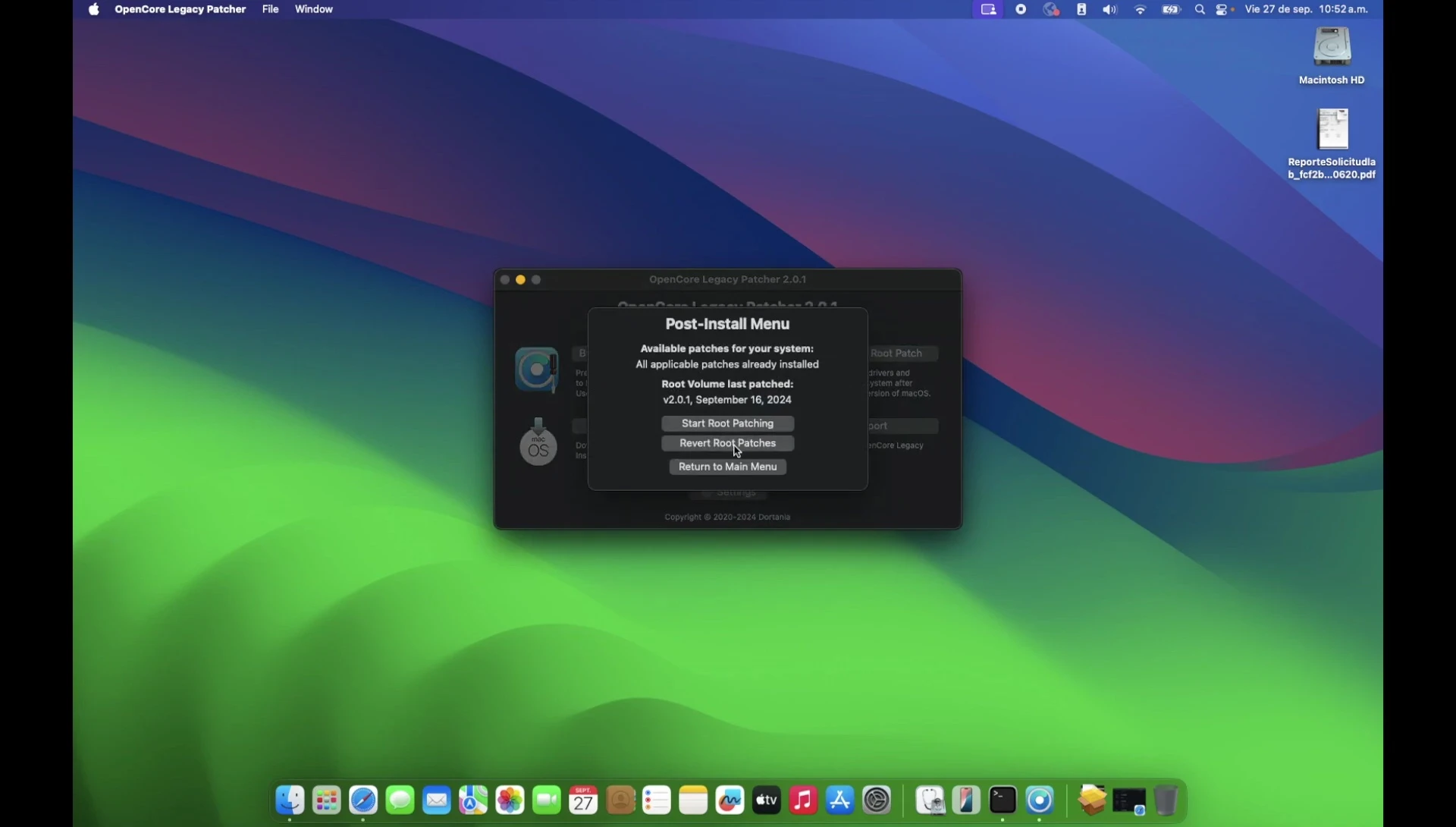Open Apple TV from the Dock

click(x=767, y=800)
